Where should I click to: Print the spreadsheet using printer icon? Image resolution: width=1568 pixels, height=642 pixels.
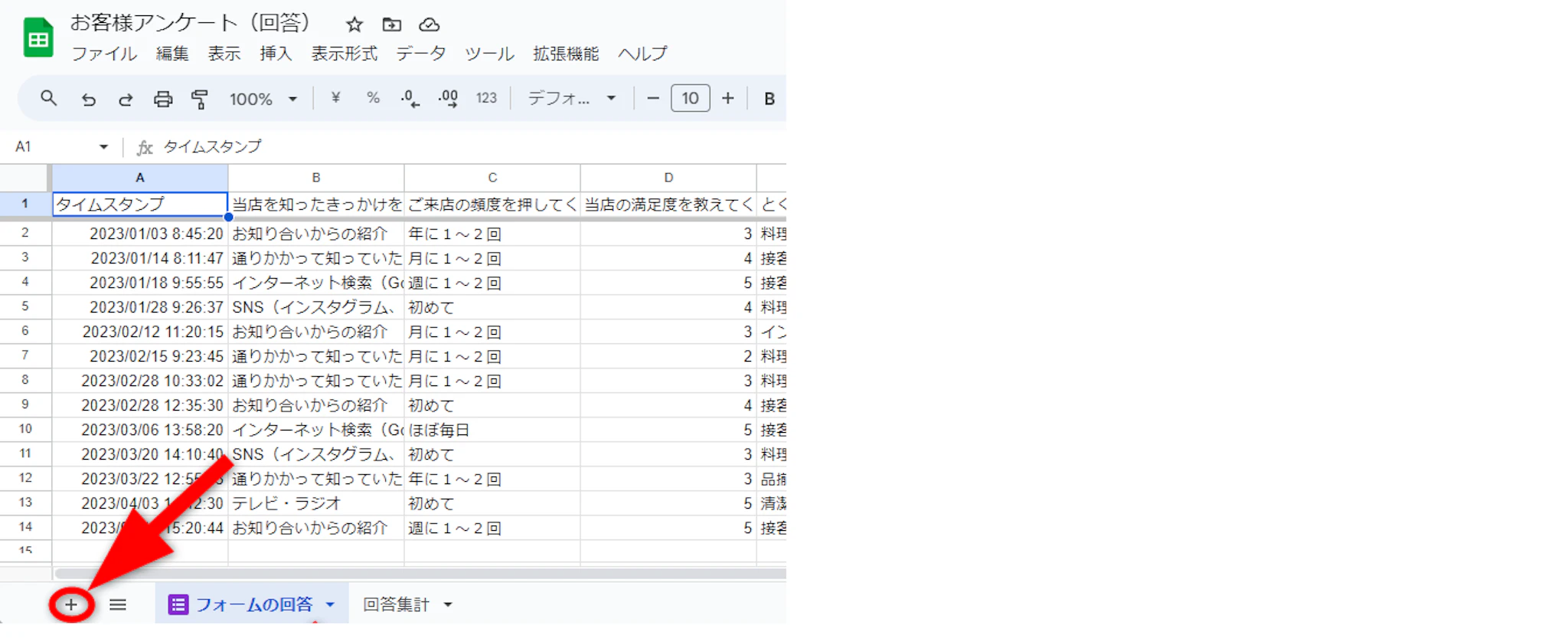tap(163, 100)
